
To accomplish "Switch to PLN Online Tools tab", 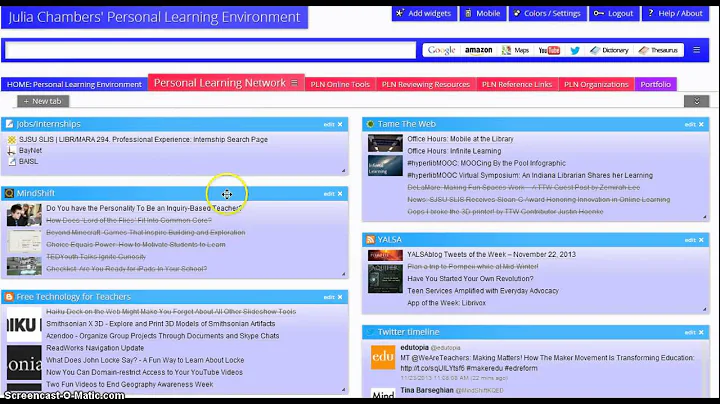I will [340, 84].
